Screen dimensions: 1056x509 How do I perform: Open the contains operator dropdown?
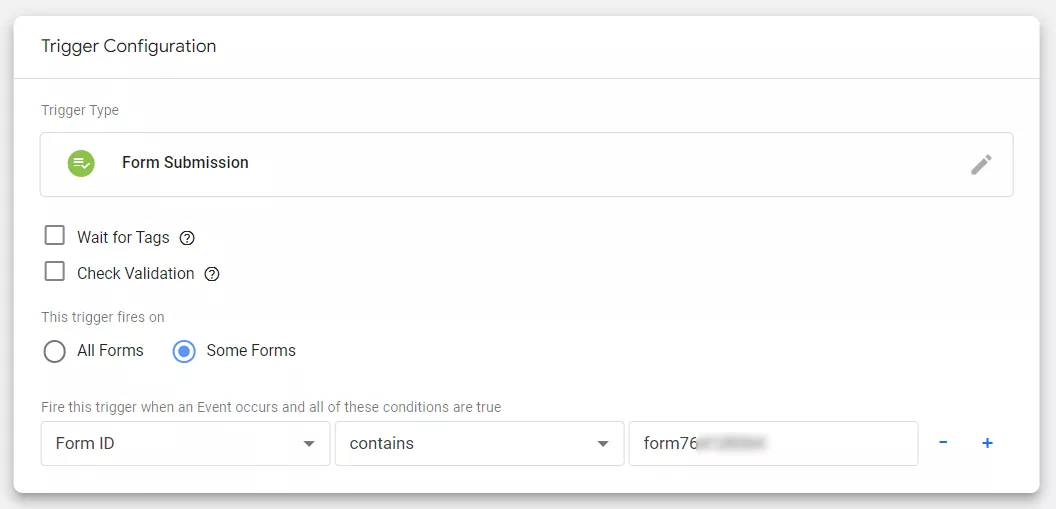click(480, 444)
